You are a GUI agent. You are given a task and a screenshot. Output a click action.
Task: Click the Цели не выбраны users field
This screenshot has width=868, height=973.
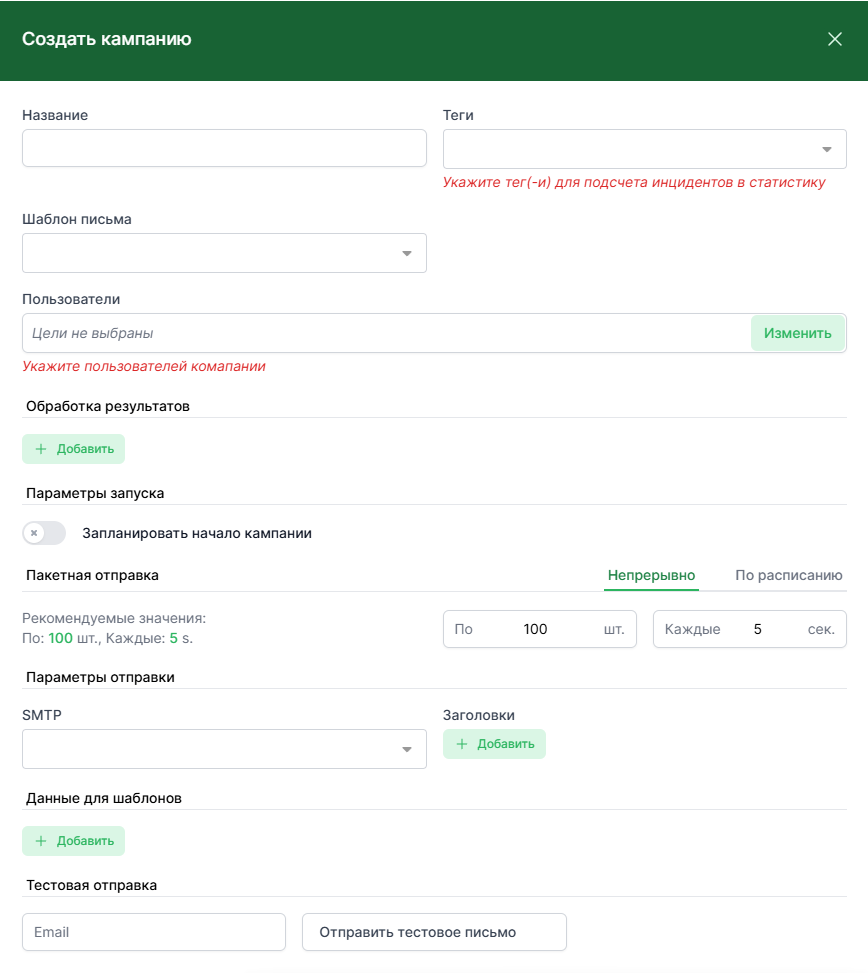click(385, 333)
